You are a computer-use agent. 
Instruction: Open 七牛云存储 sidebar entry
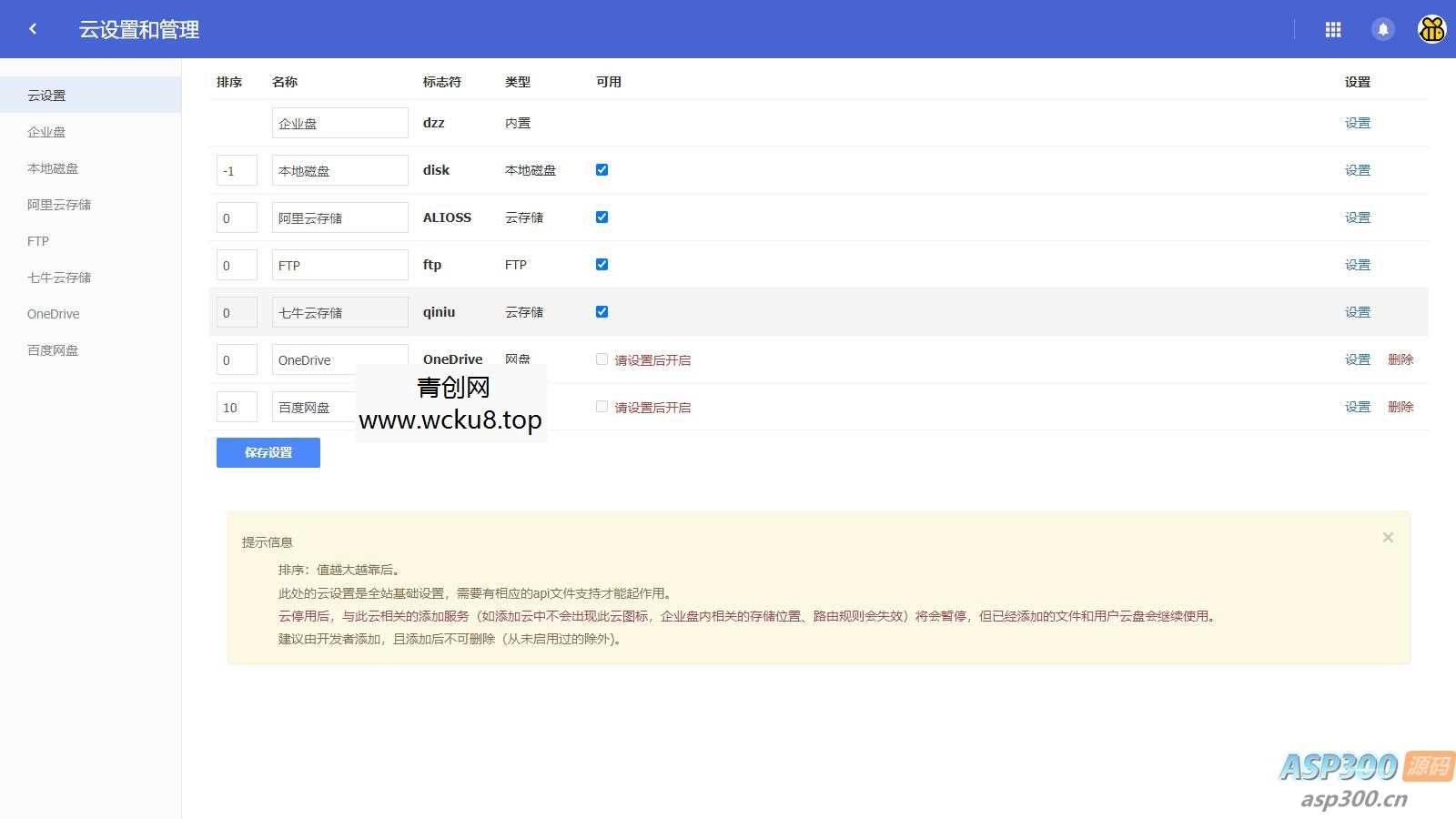58,277
